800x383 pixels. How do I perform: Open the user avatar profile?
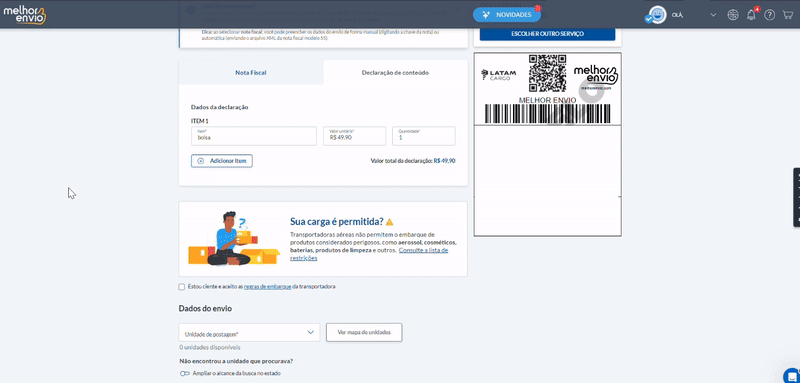pos(656,15)
